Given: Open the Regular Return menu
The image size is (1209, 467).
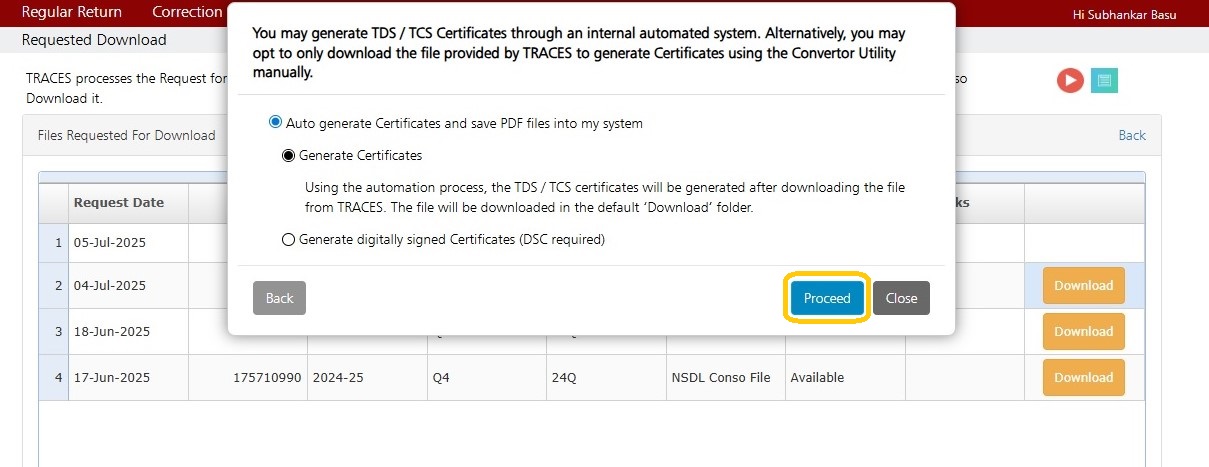Looking at the screenshot, I should [72, 12].
